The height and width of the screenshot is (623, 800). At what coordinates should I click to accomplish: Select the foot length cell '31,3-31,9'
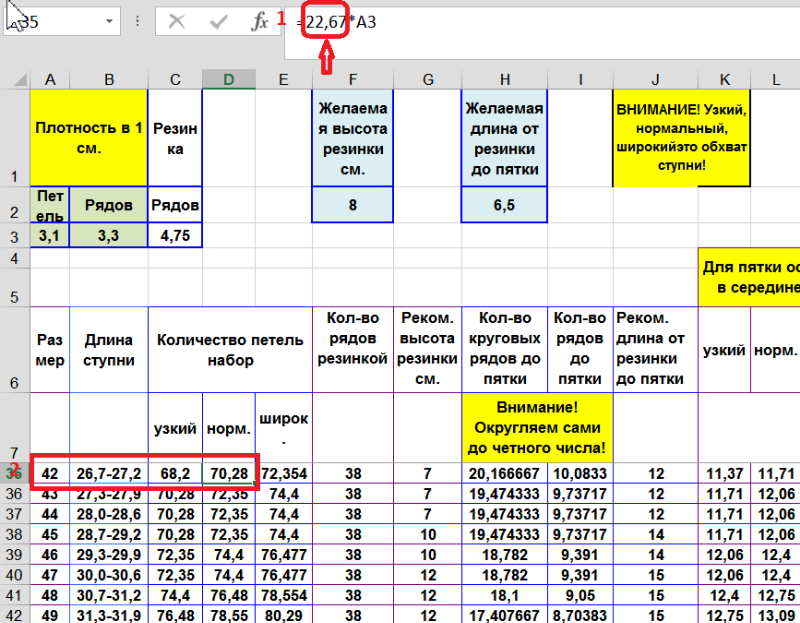pyautogui.click(x=108, y=615)
